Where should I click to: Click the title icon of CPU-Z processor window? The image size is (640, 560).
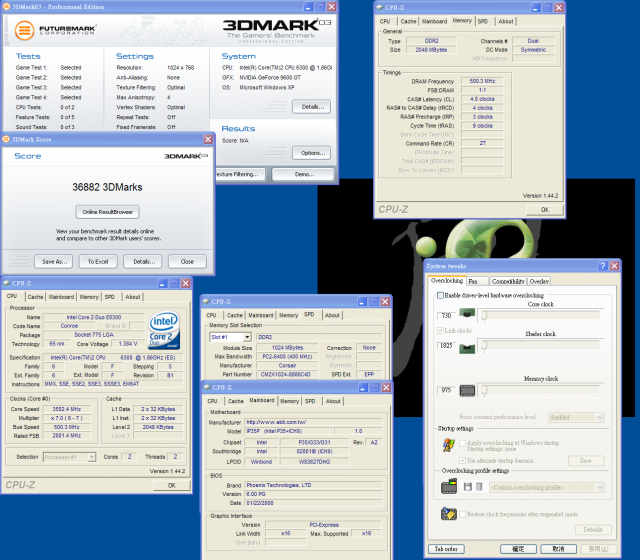point(7,283)
